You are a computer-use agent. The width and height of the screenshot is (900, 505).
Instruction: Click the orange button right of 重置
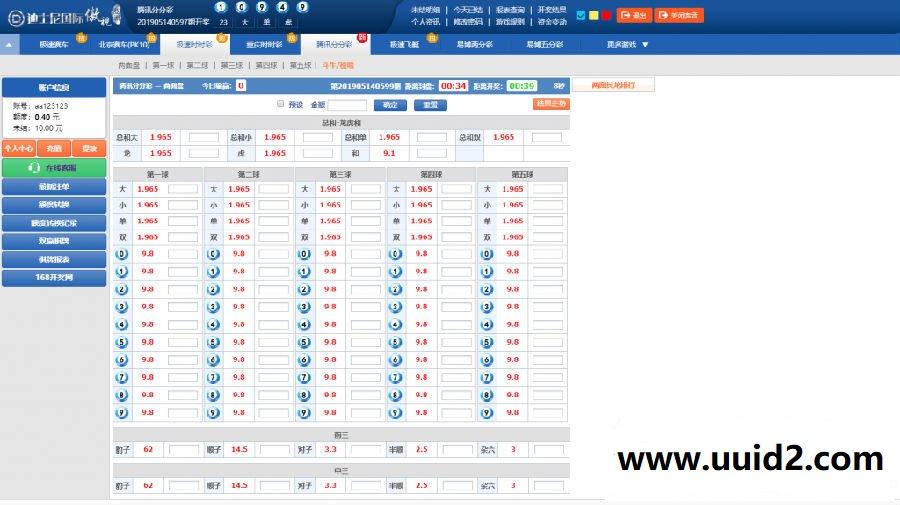[x=550, y=104]
